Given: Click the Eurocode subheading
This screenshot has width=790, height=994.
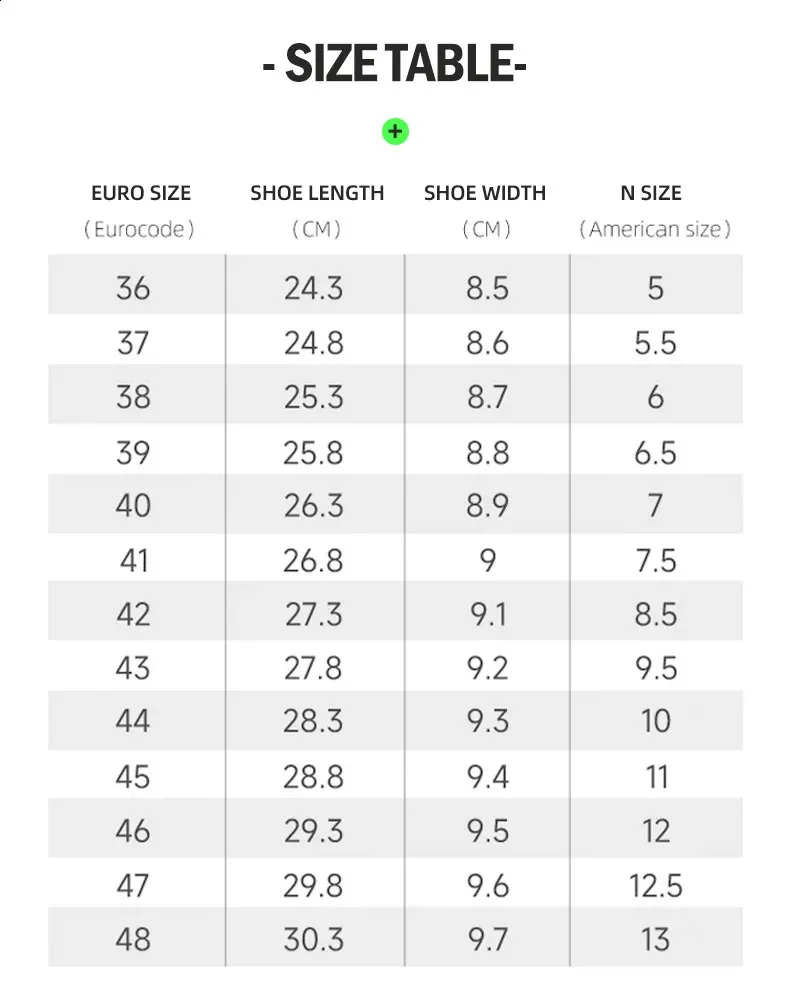Looking at the screenshot, I should (x=139, y=229).
